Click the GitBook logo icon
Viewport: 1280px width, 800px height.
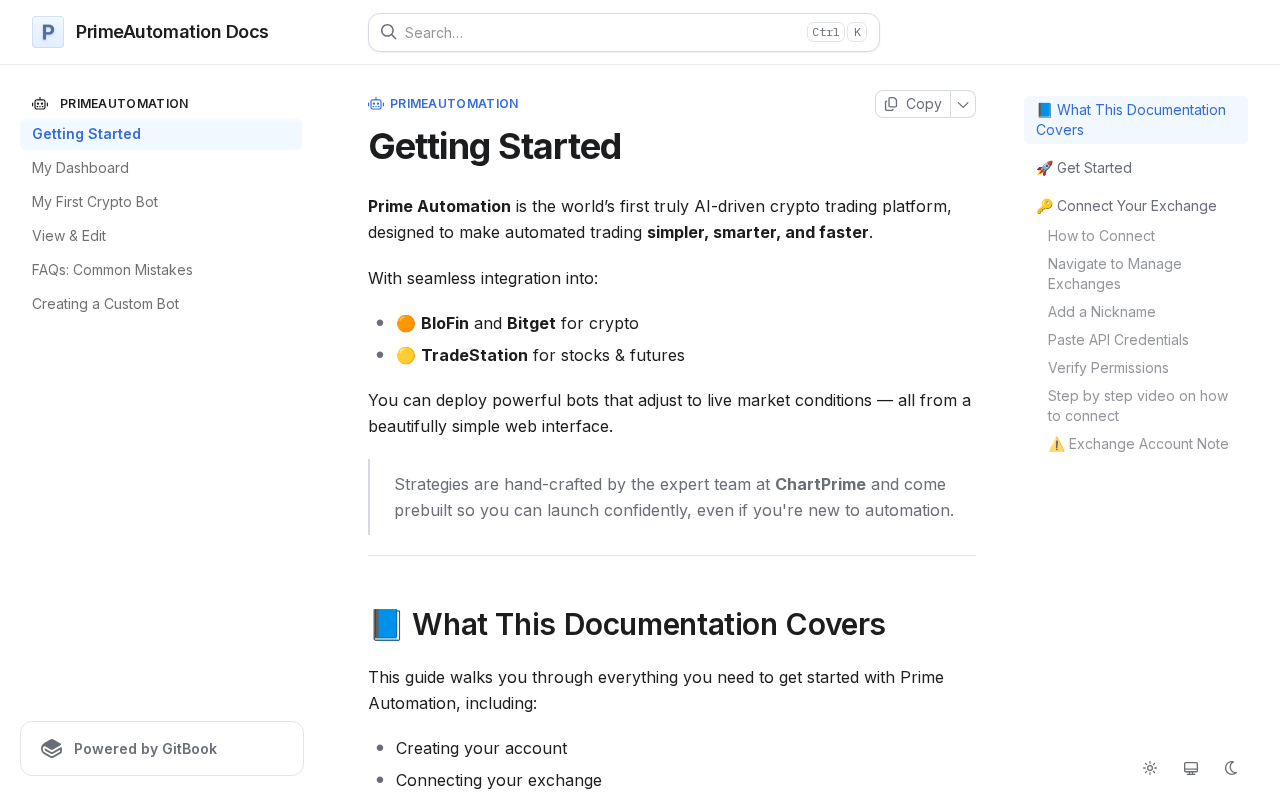click(52, 749)
